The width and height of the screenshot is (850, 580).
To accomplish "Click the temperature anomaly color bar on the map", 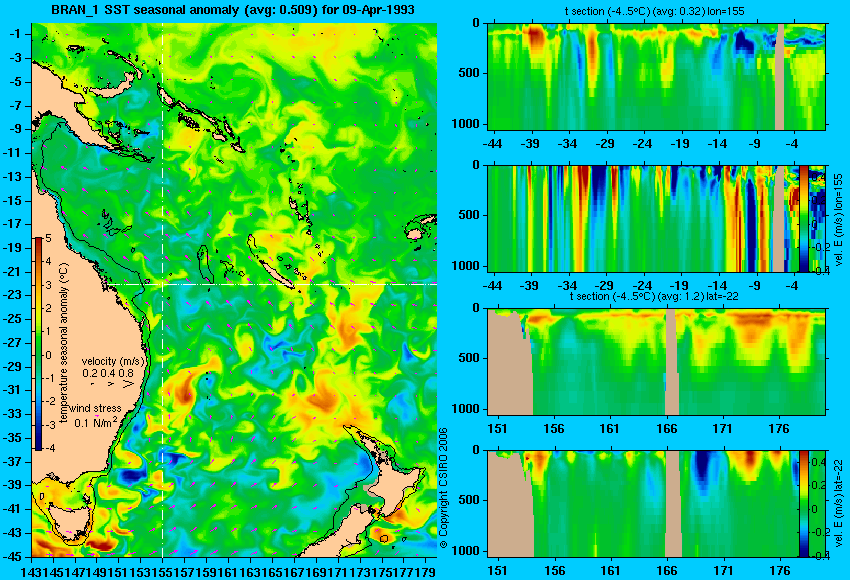I will click(x=39, y=344).
